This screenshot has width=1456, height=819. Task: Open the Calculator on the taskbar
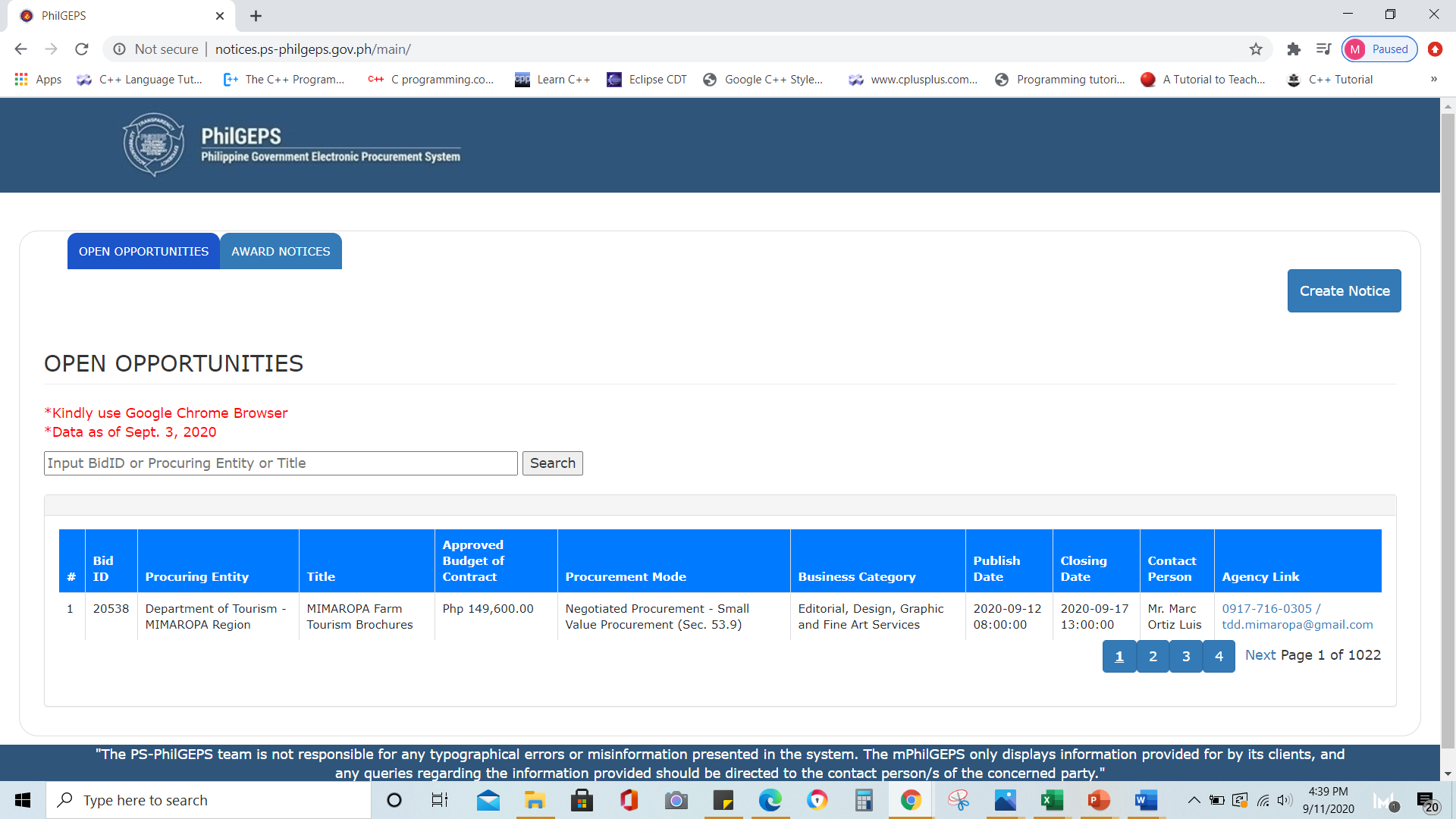pos(864,800)
